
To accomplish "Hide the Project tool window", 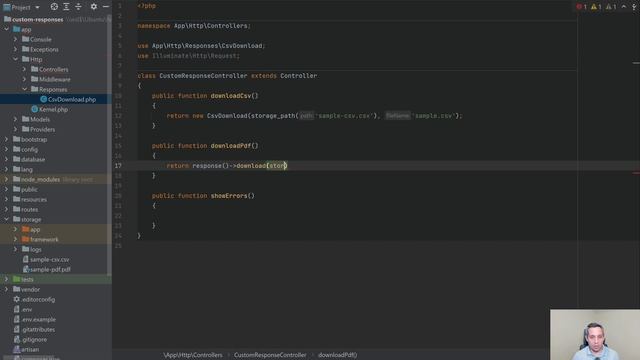I will [x=106, y=7].
